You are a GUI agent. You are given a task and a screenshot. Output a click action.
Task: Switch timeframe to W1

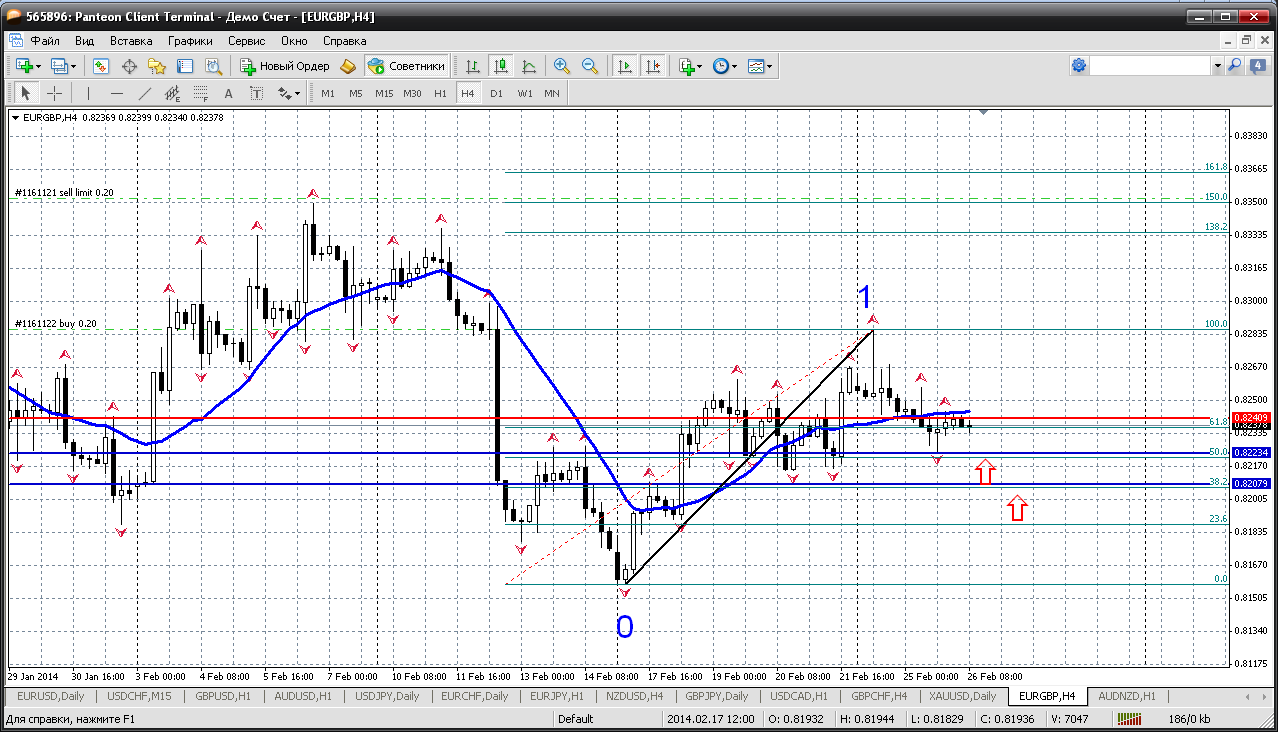pyautogui.click(x=524, y=93)
